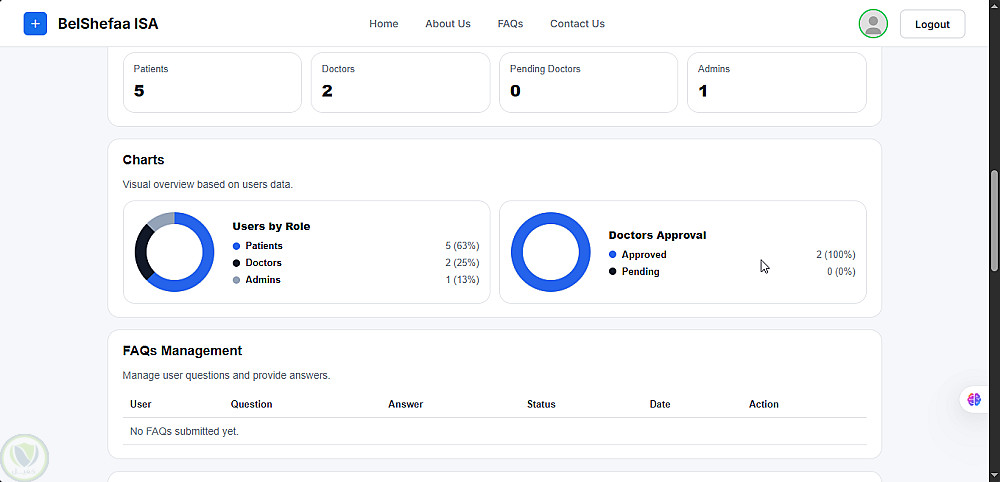Click the Doctors Approval donut chart
The width and height of the screenshot is (1000, 482).
tap(551, 252)
